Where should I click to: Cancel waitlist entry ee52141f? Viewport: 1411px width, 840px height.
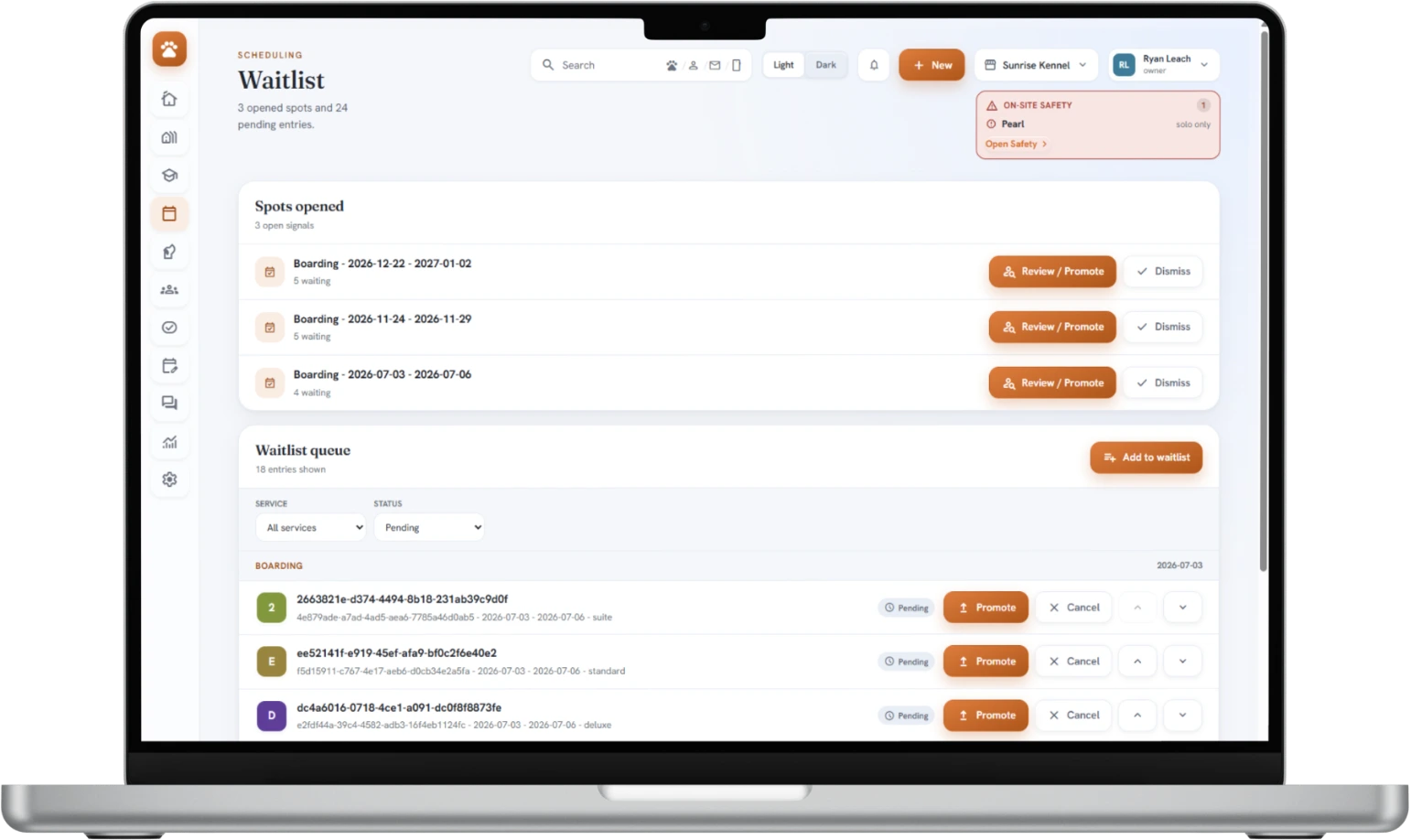coord(1073,662)
